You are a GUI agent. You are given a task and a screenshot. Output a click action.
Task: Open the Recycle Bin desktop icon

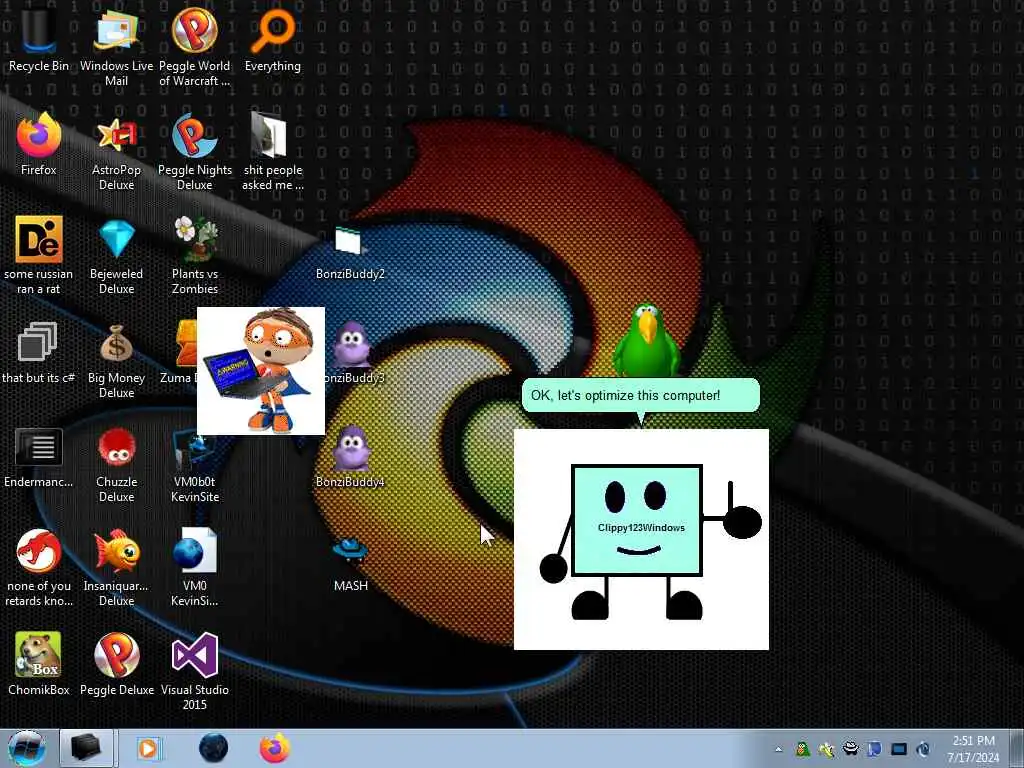coord(39,39)
